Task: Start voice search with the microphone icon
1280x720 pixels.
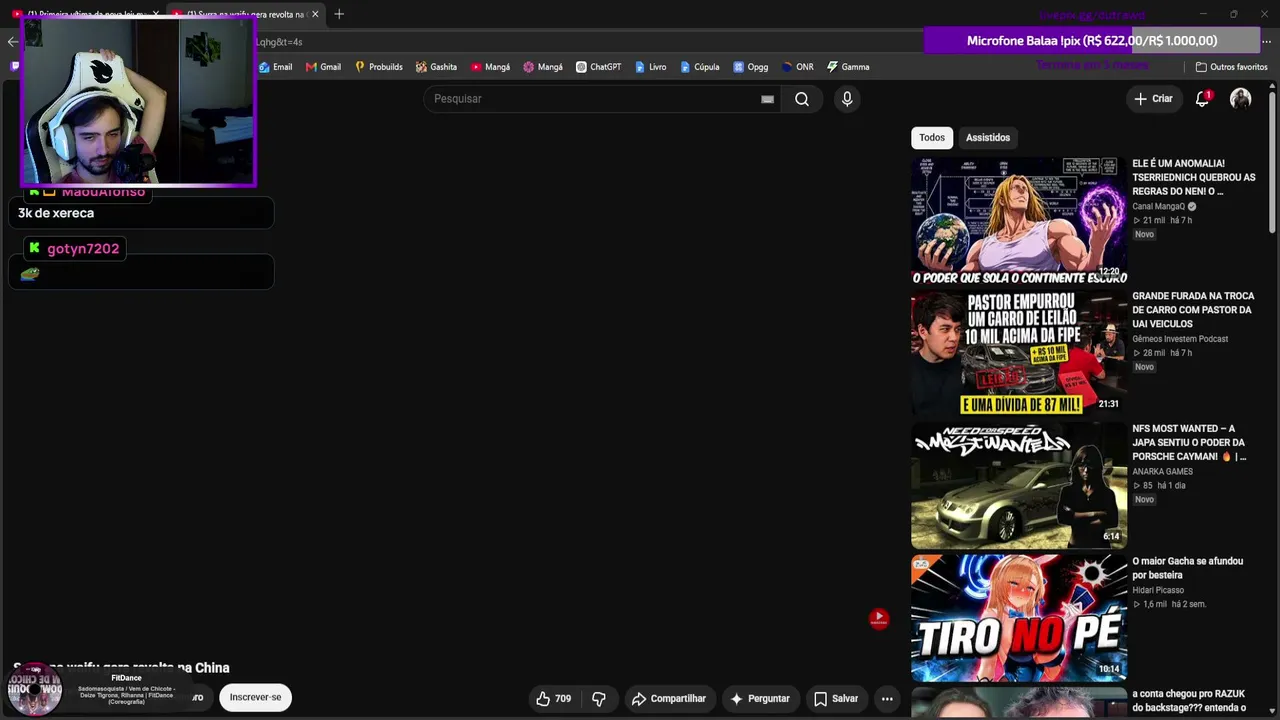Action: [x=847, y=99]
